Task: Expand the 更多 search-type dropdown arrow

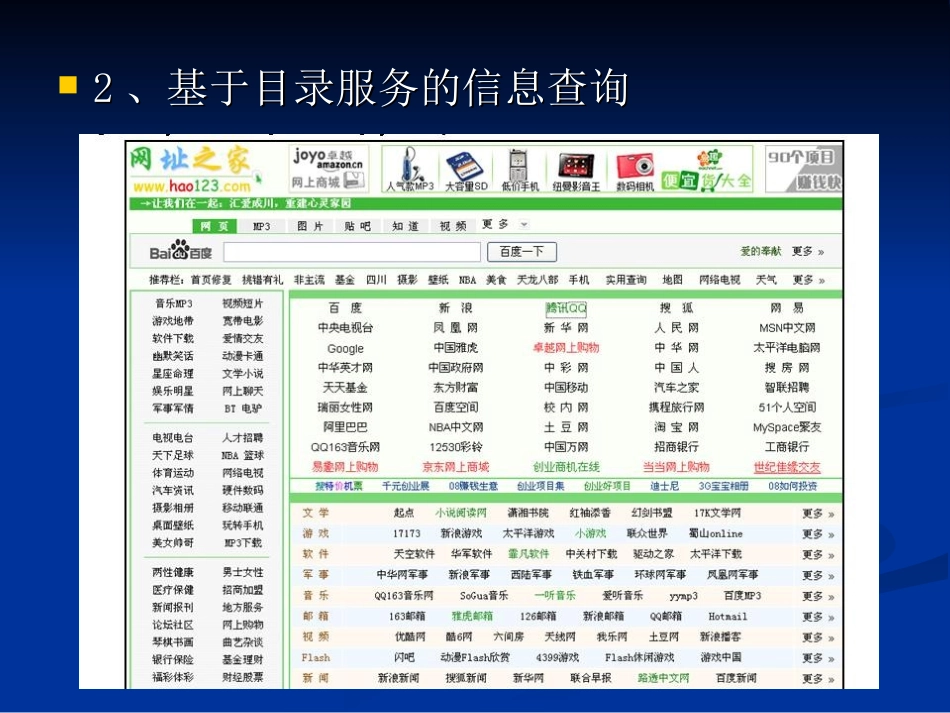Action: (524, 225)
